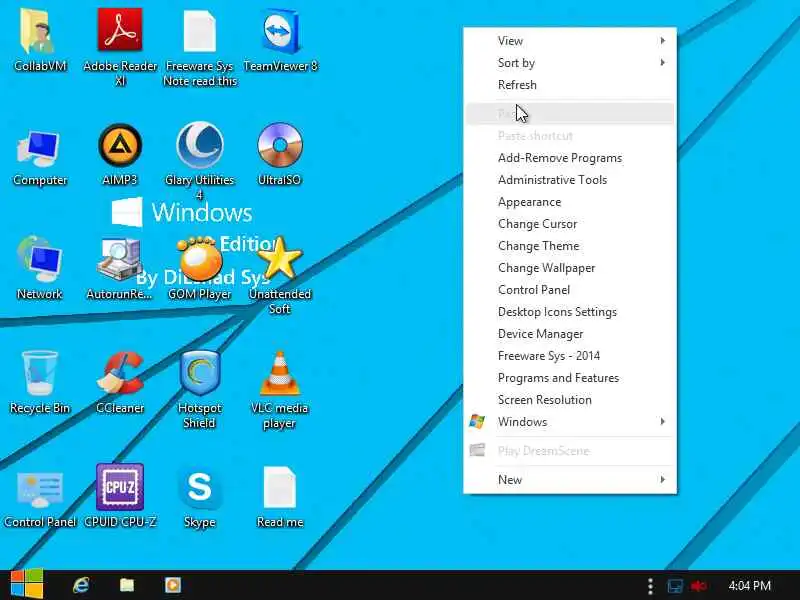
Task: Choose Screen Resolution menu entry
Action: click(570, 400)
